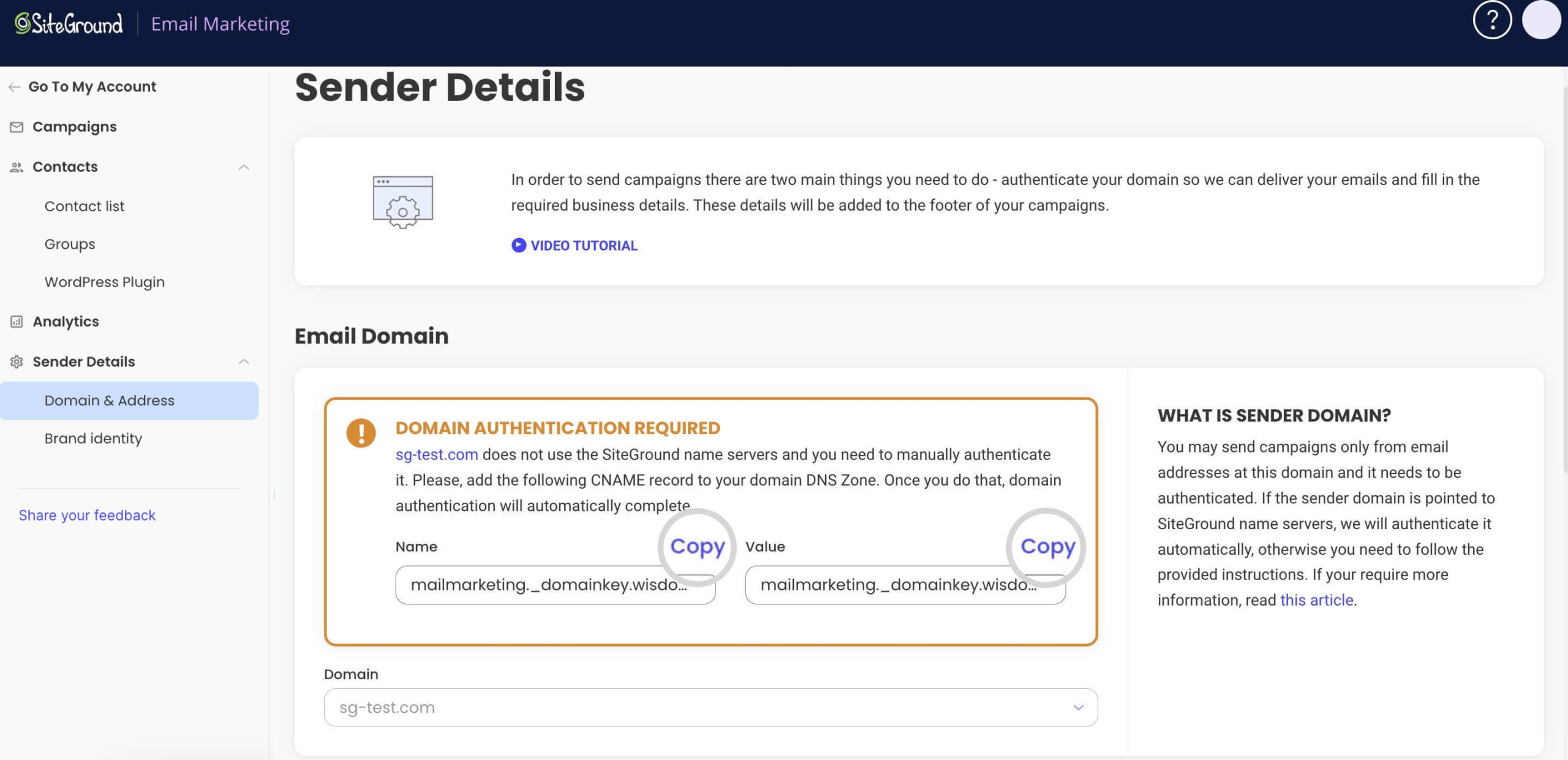Select Contact list in sidebar

85,206
